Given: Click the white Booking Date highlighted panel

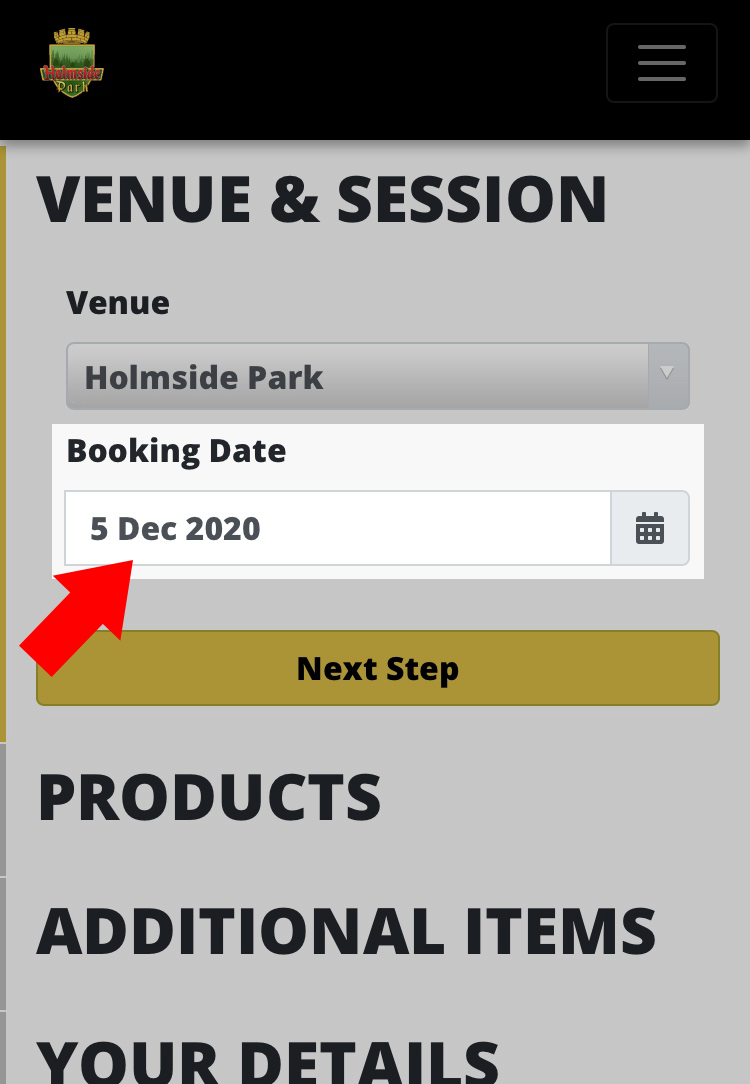Looking at the screenshot, I should (378, 501).
